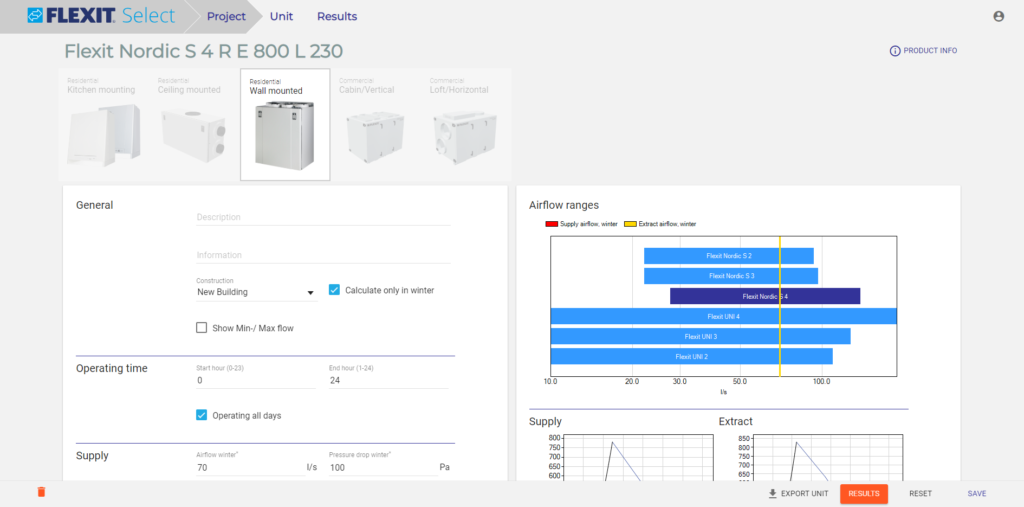1024x507 pixels.
Task: Select the Wall mounted unit type
Action: tap(285, 124)
